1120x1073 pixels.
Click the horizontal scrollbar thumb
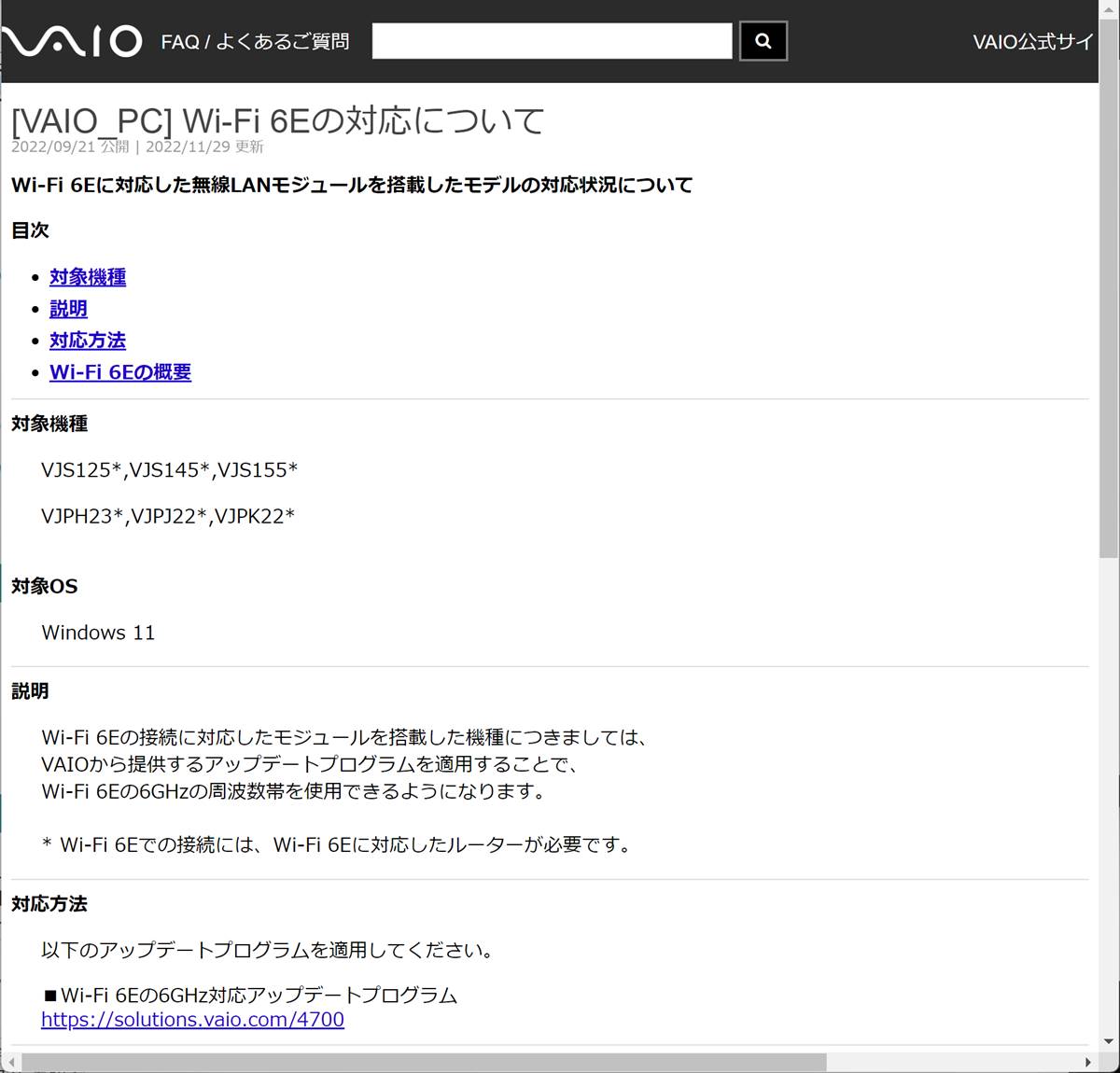[x=424, y=1063]
